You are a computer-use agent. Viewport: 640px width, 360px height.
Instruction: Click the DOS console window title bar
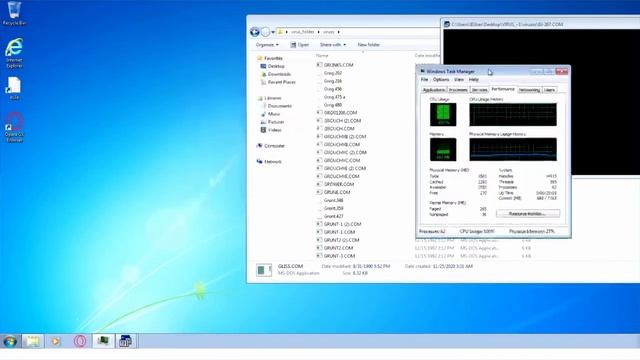coord(541,24)
